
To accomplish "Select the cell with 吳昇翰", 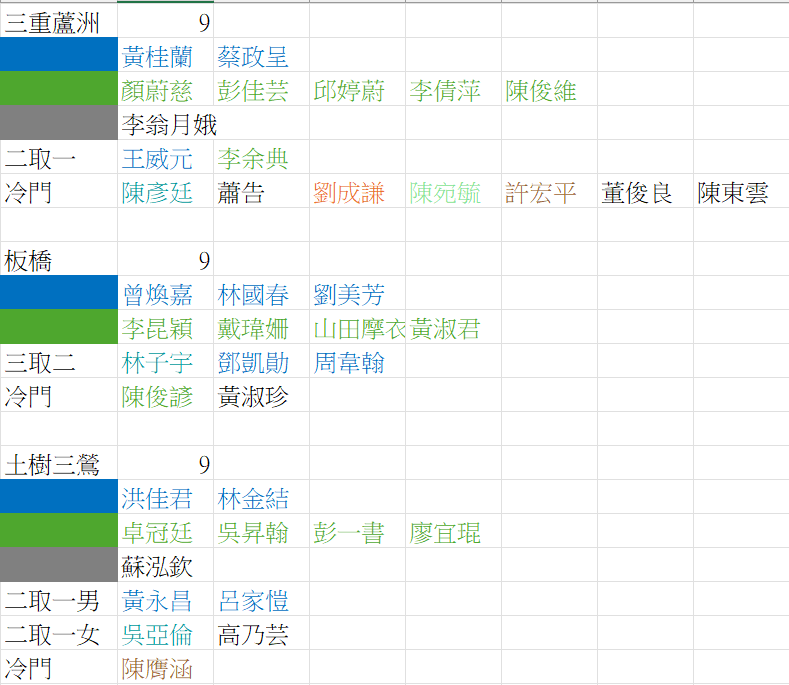I will [262, 530].
